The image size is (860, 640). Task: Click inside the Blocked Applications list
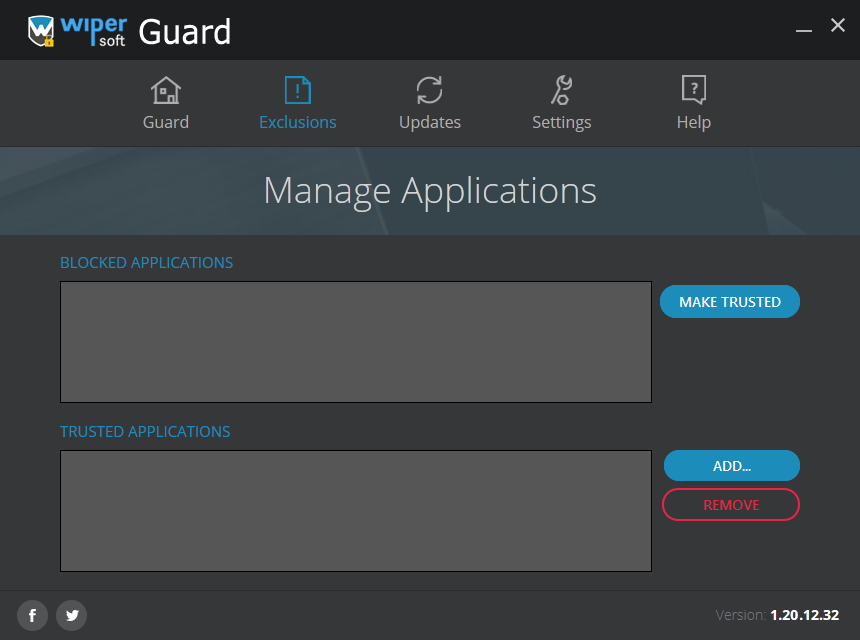coord(356,342)
